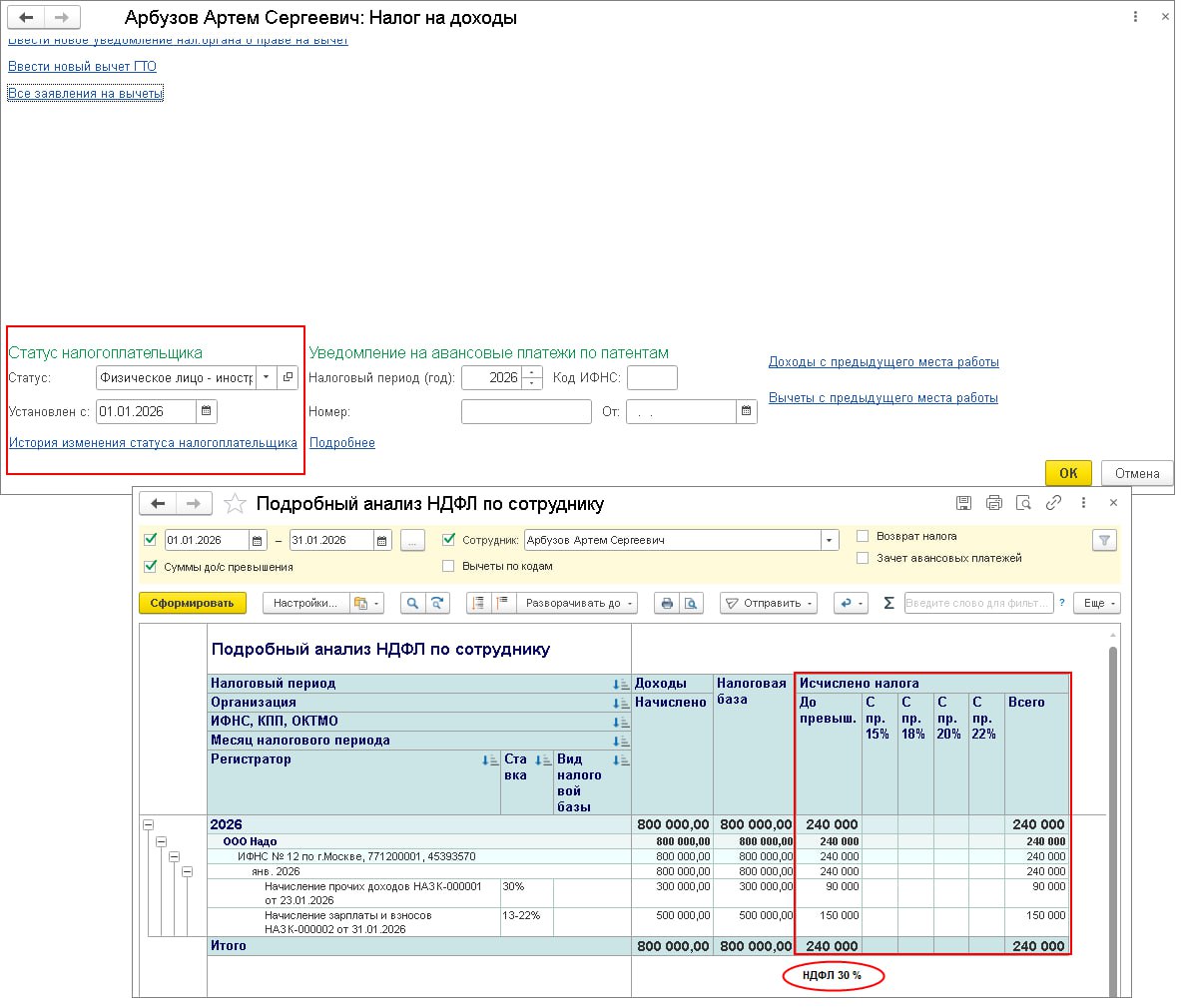Image resolution: width=1181 pixels, height=1008 pixels.
Task: Click the save report icon in header
Action: click(963, 503)
